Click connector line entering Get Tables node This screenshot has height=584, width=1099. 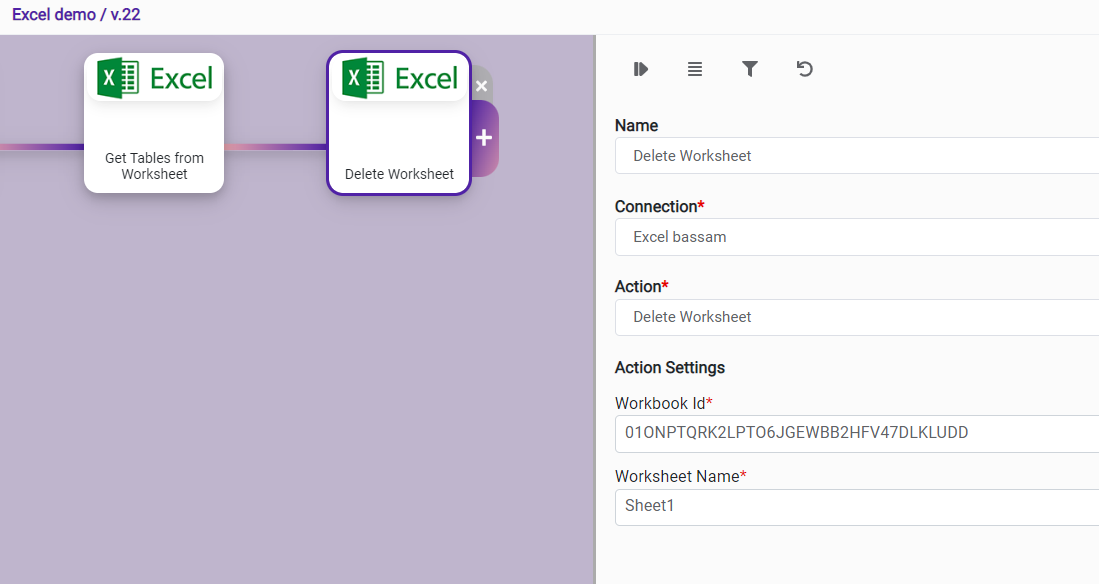42,147
